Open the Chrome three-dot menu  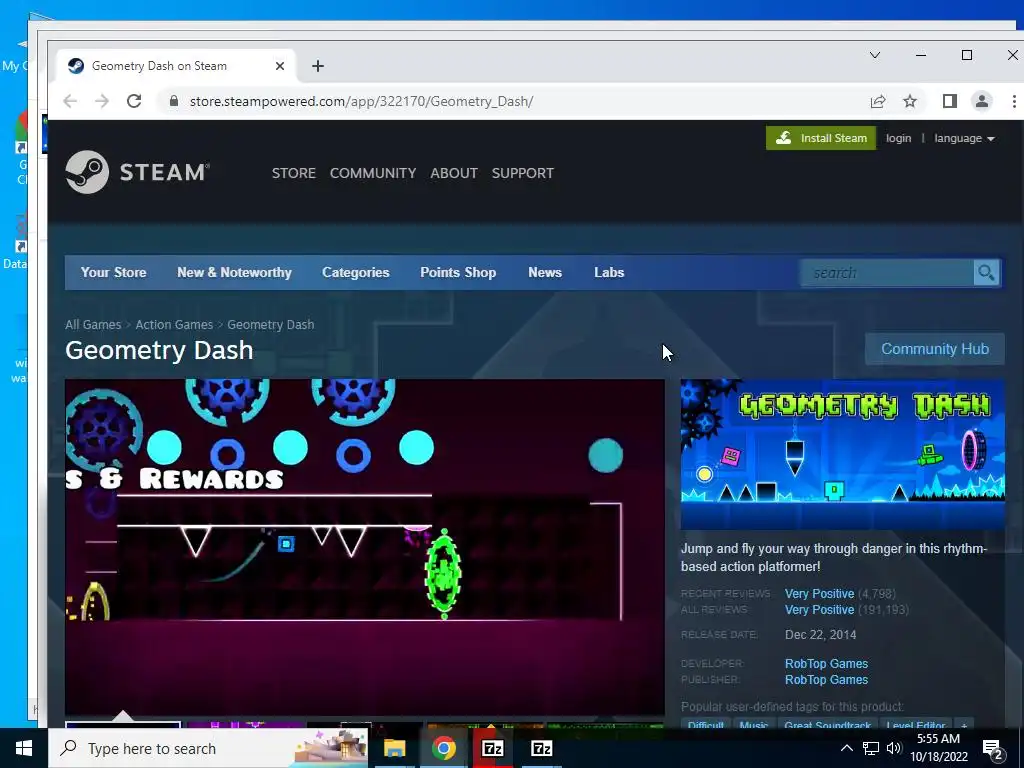click(x=1014, y=101)
